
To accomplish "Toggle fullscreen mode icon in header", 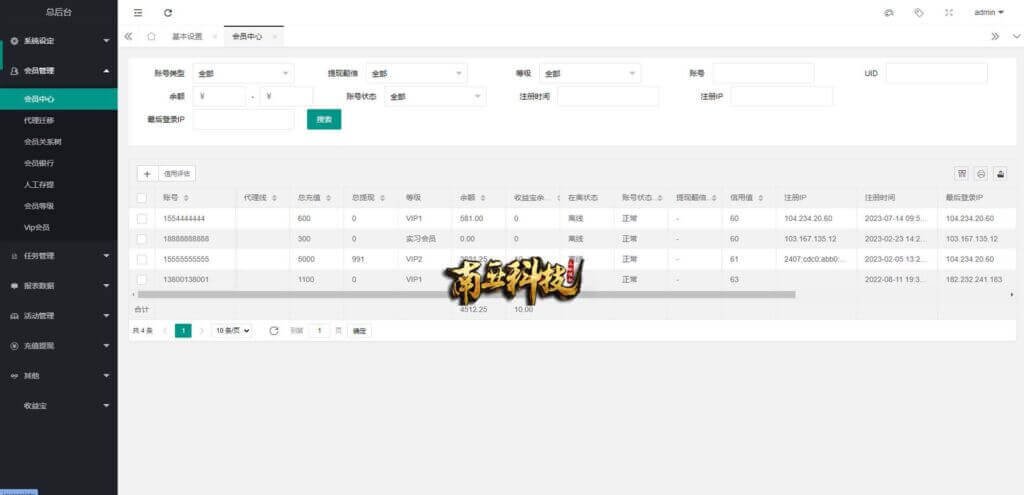I will point(949,12).
